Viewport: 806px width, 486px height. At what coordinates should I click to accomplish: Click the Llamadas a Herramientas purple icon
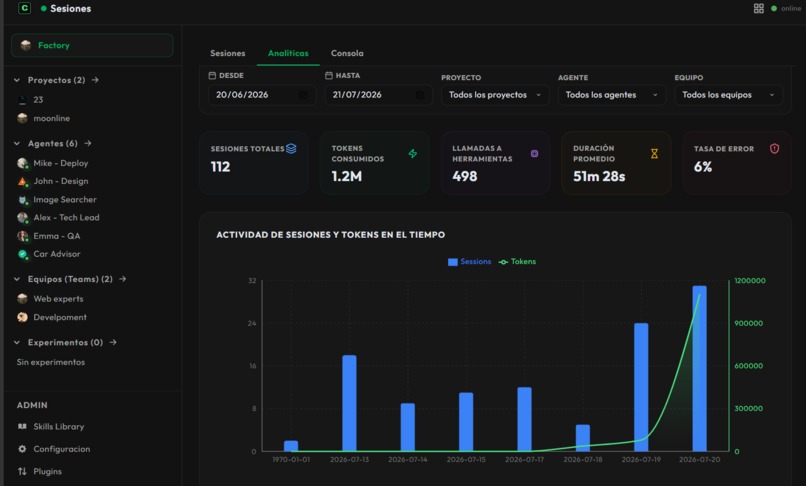535,153
